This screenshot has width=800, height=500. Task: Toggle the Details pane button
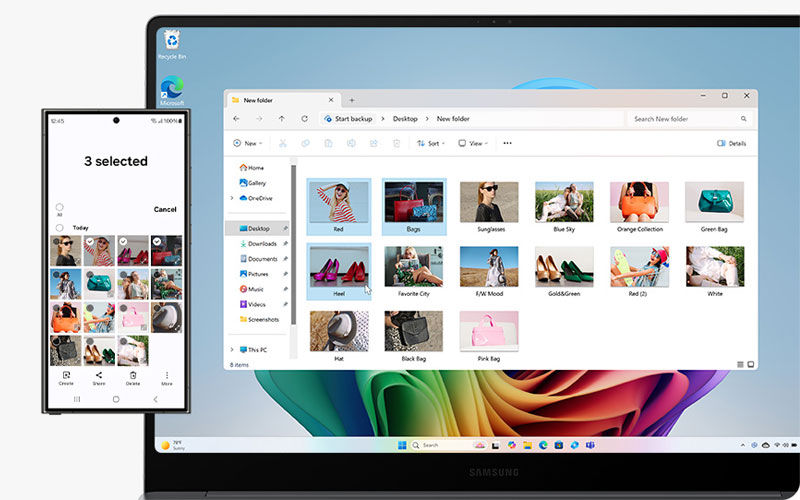tap(732, 144)
